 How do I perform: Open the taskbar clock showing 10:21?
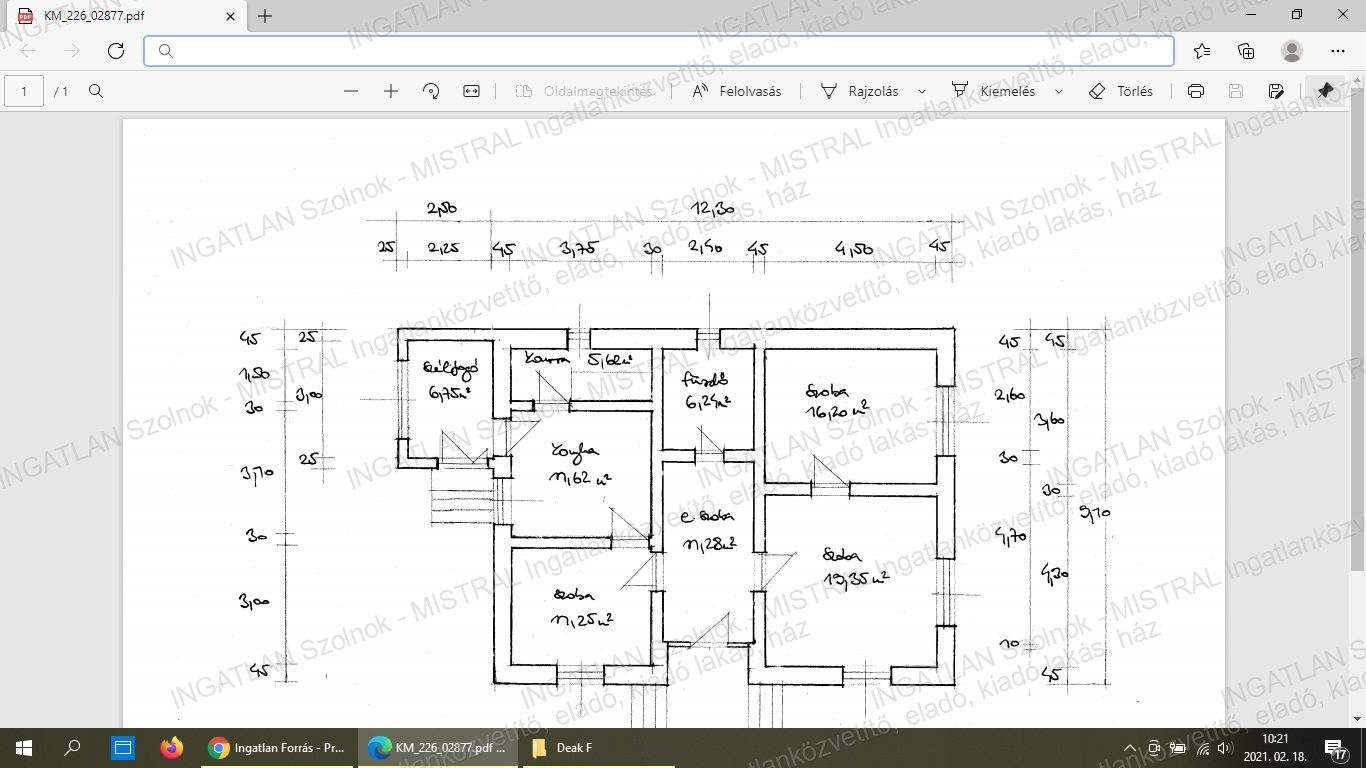(x=1275, y=747)
